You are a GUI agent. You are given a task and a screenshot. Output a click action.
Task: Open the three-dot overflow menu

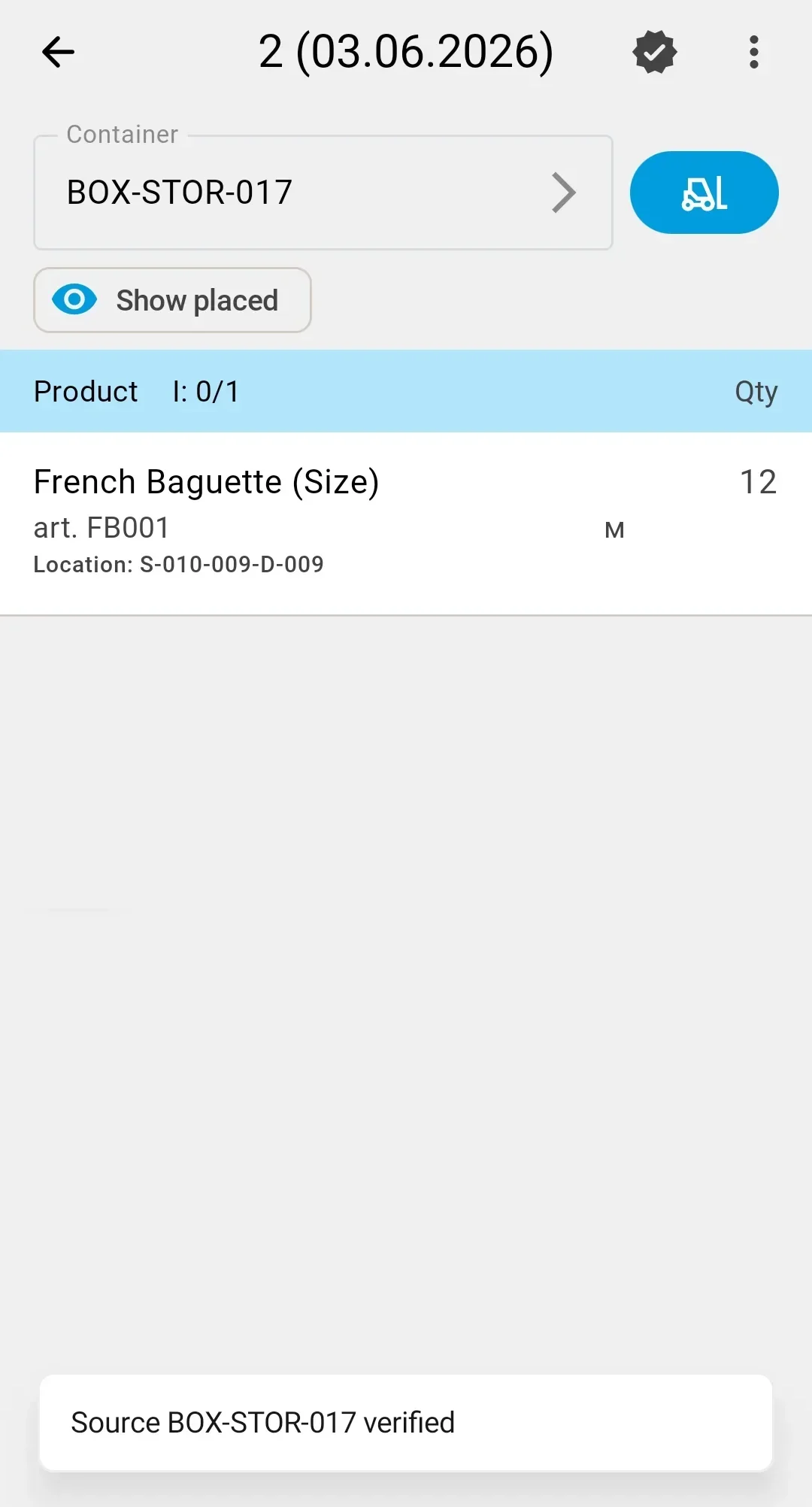754,52
